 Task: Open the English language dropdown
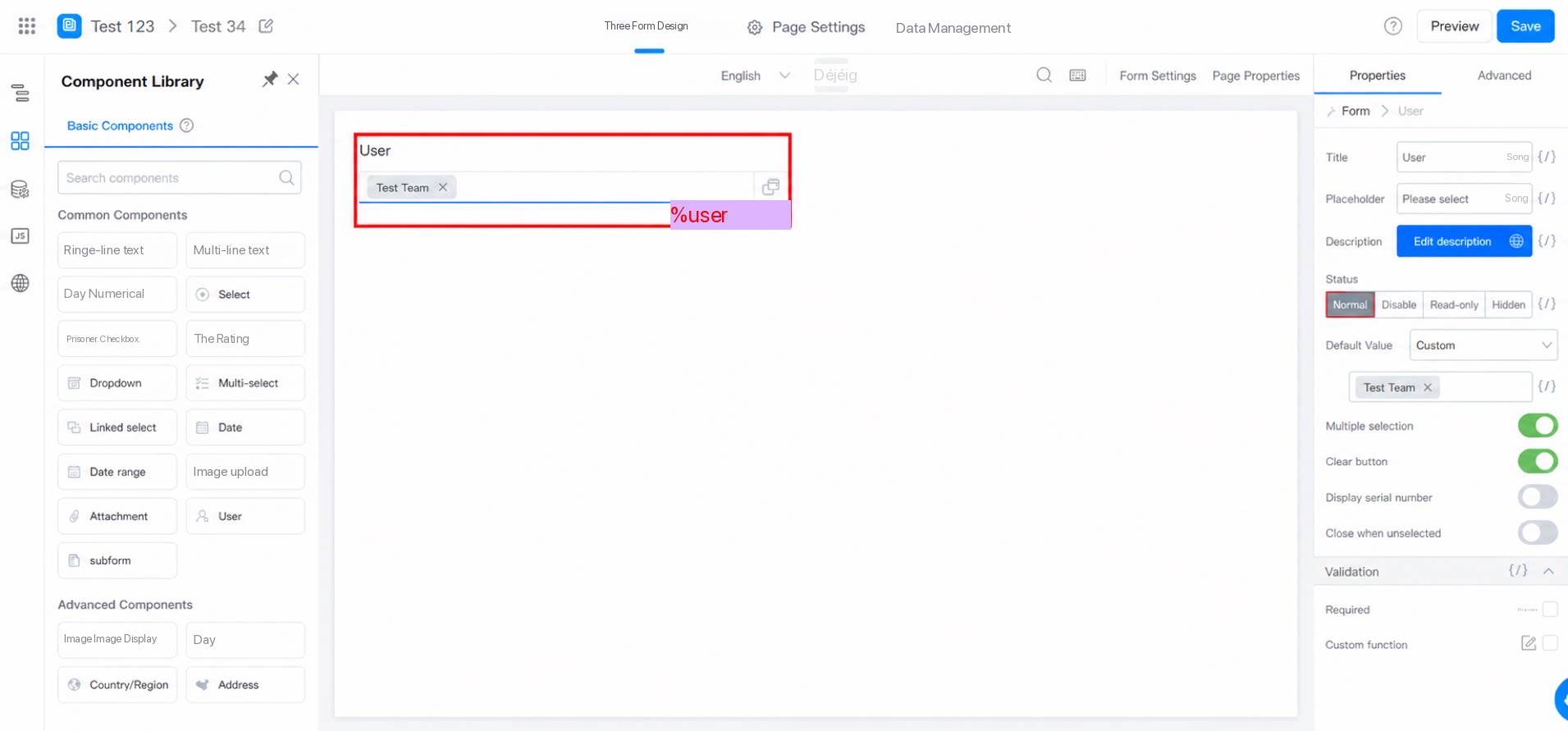click(755, 75)
